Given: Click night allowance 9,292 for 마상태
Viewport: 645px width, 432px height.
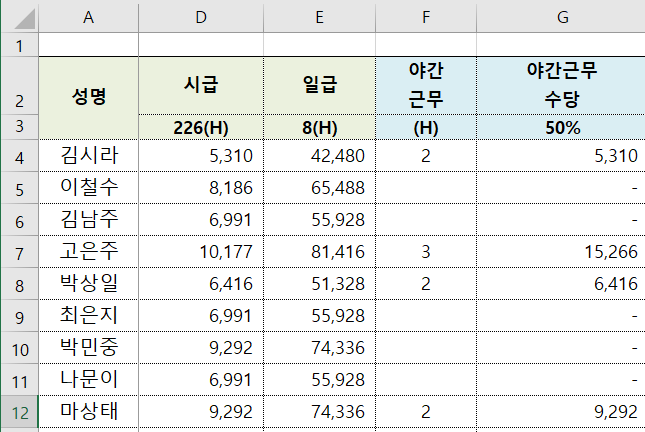Looking at the screenshot, I should click(x=561, y=411).
